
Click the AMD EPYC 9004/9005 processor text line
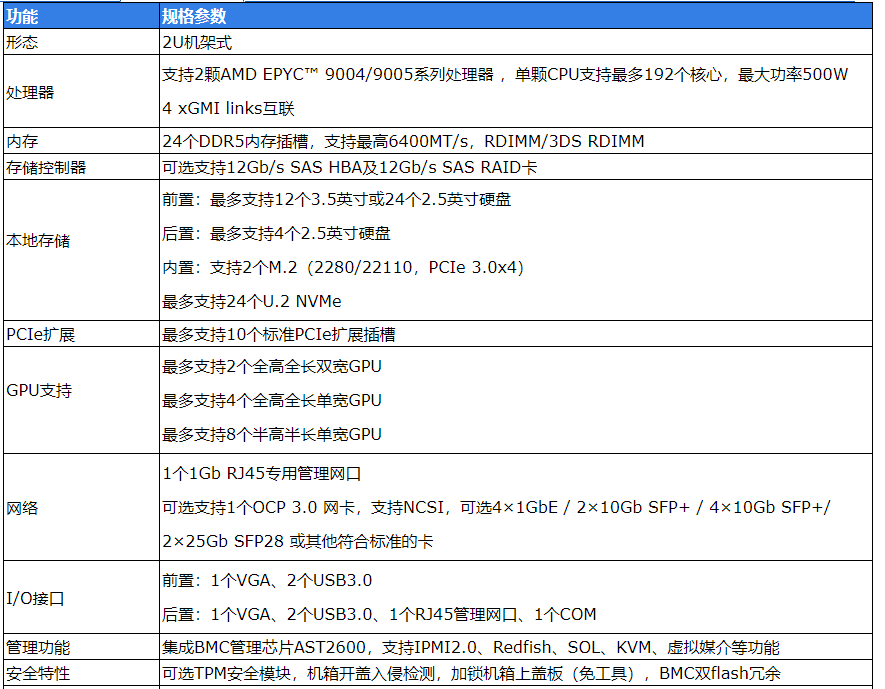click(504, 76)
